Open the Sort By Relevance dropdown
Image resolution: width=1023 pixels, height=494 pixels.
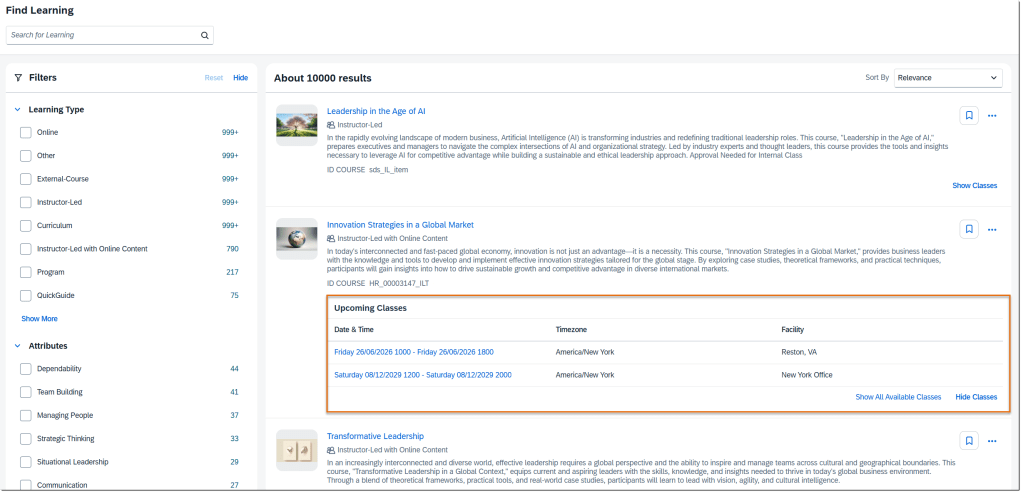(947, 77)
